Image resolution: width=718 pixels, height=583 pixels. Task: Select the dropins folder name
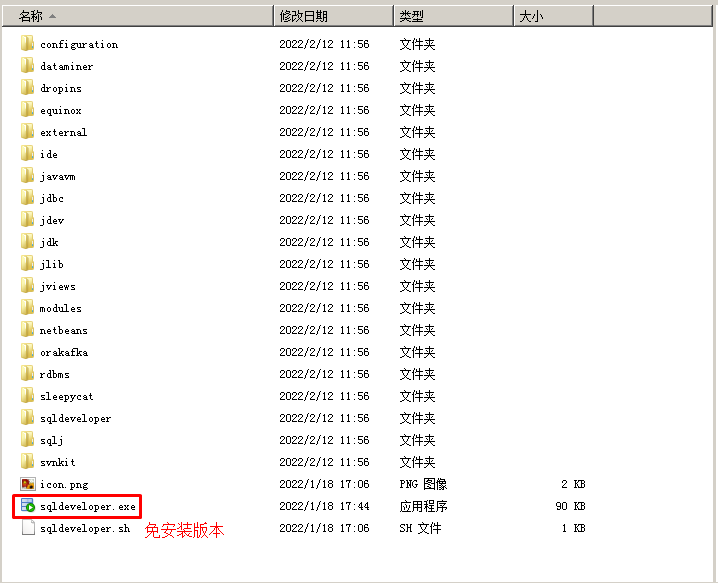pos(61,88)
